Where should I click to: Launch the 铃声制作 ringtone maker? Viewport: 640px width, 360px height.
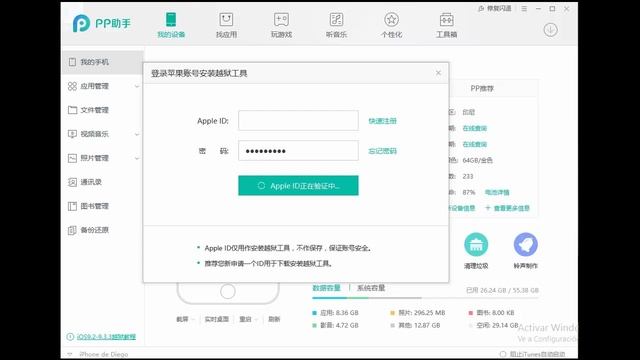tap(525, 250)
